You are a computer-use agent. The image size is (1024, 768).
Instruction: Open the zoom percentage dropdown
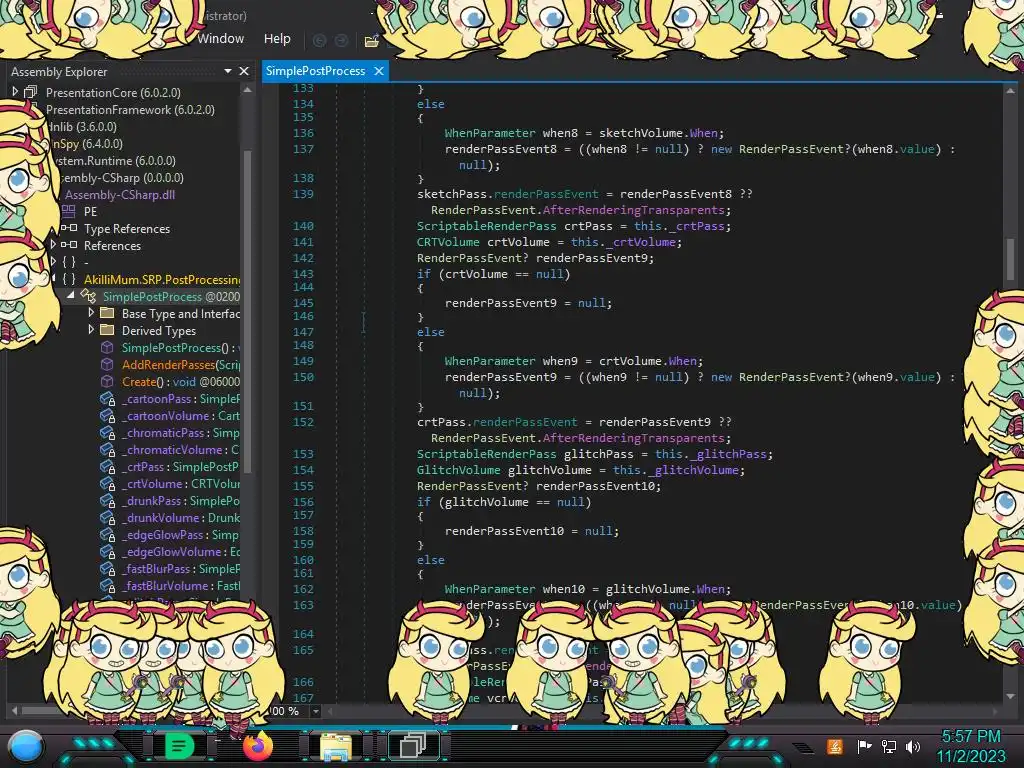(x=315, y=711)
